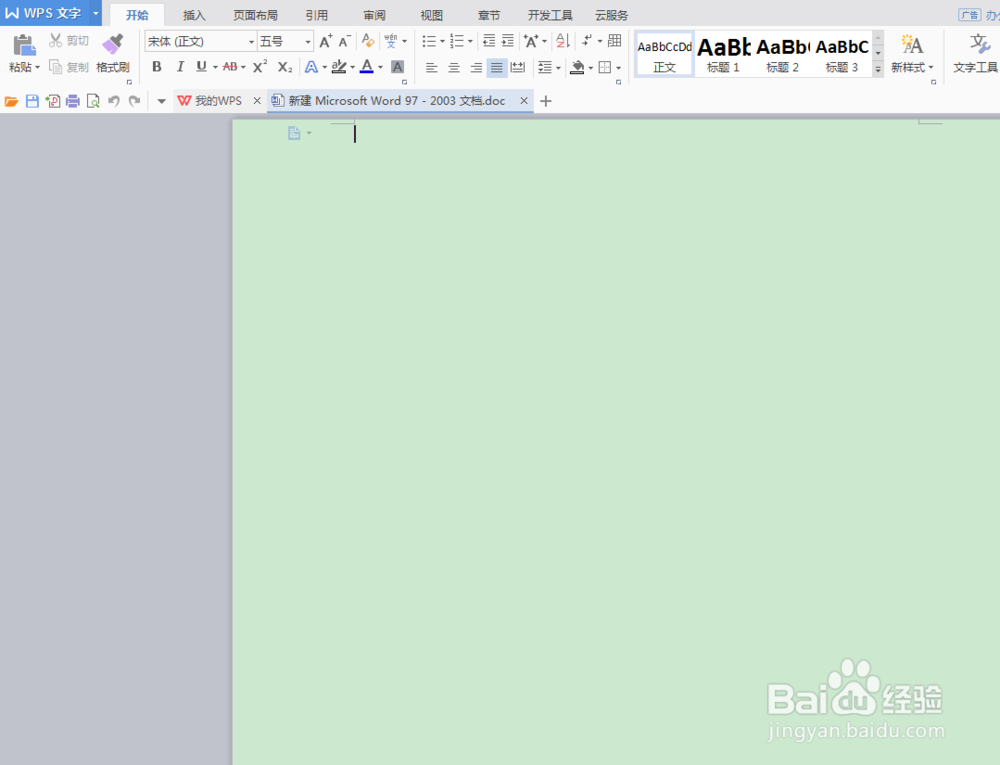The height and width of the screenshot is (765, 1000).
Task: Click show paragraph marks icon
Action: point(587,41)
